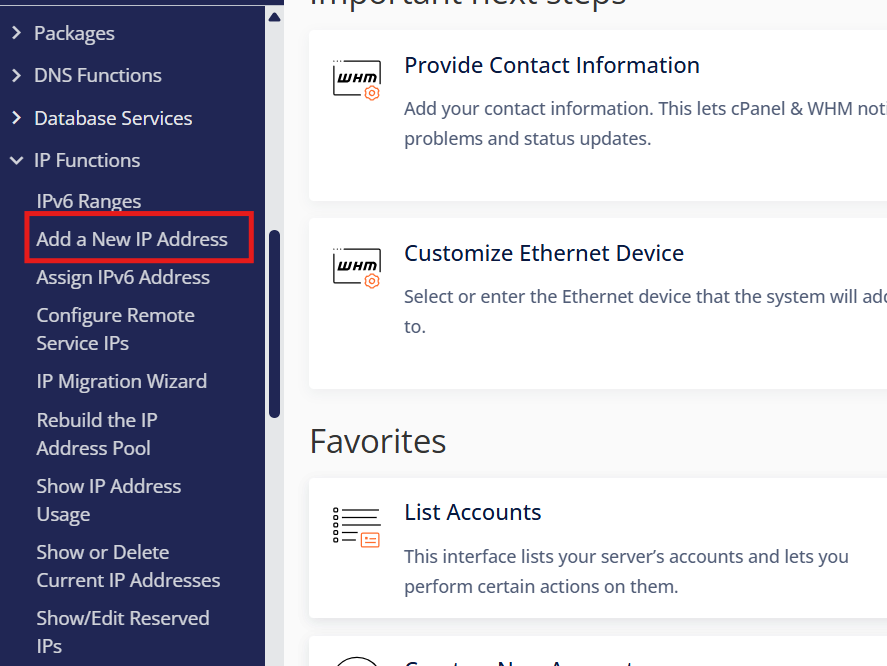Open Assign IPv6 Address page
This screenshot has width=887, height=666.
[123, 277]
